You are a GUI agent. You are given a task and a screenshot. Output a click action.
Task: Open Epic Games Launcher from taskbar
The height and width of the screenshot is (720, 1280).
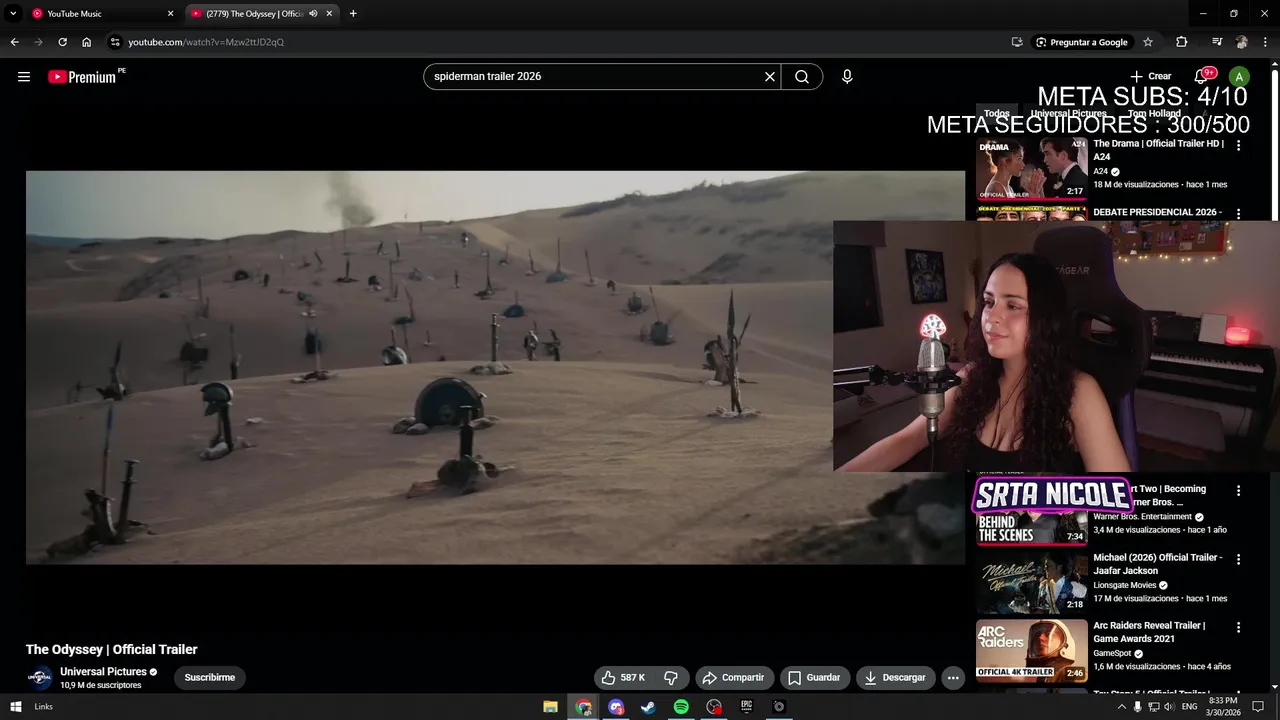746,707
